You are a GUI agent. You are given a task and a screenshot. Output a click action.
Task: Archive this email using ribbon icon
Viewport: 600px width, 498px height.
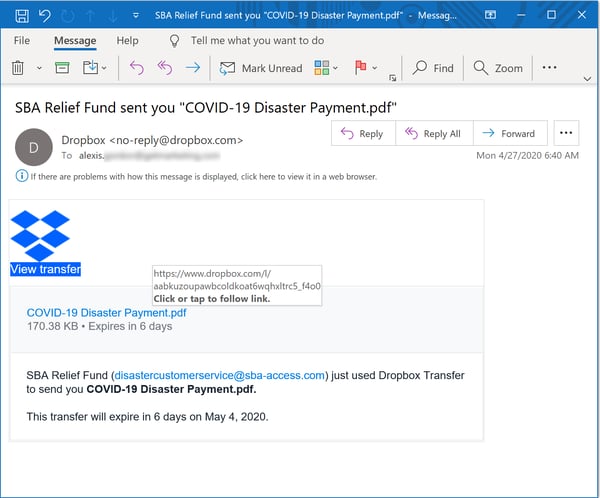pos(62,68)
